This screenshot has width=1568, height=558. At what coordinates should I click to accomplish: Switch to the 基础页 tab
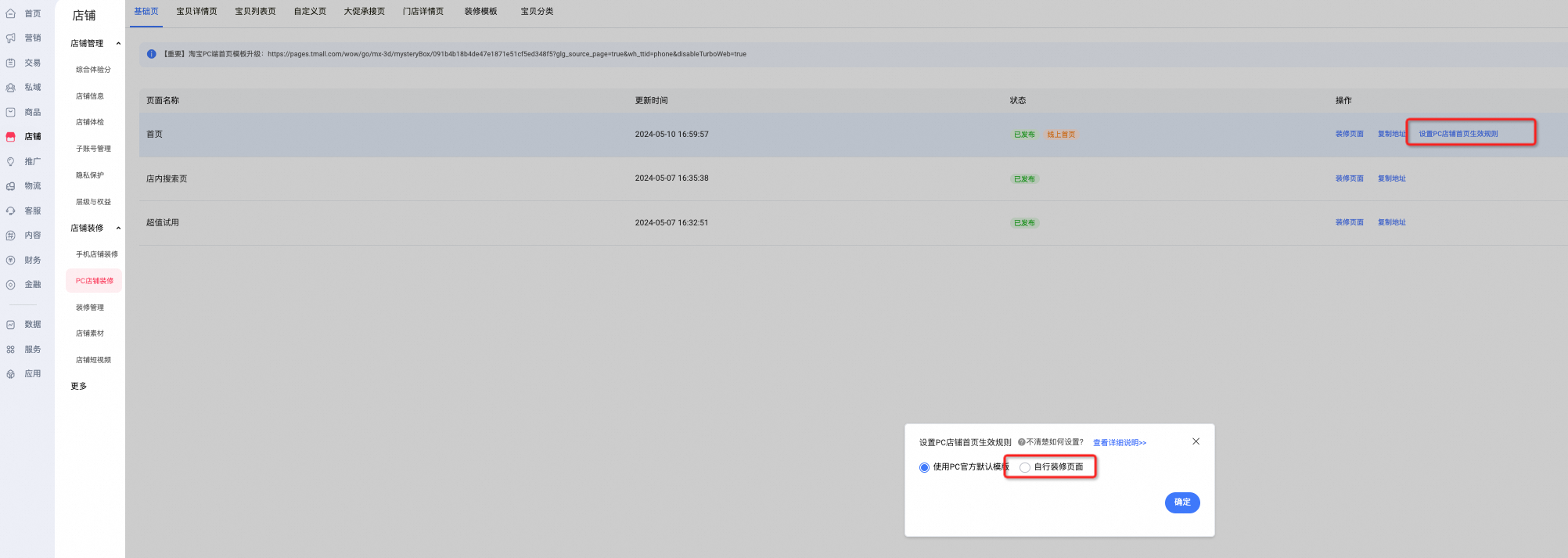click(x=146, y=12)
